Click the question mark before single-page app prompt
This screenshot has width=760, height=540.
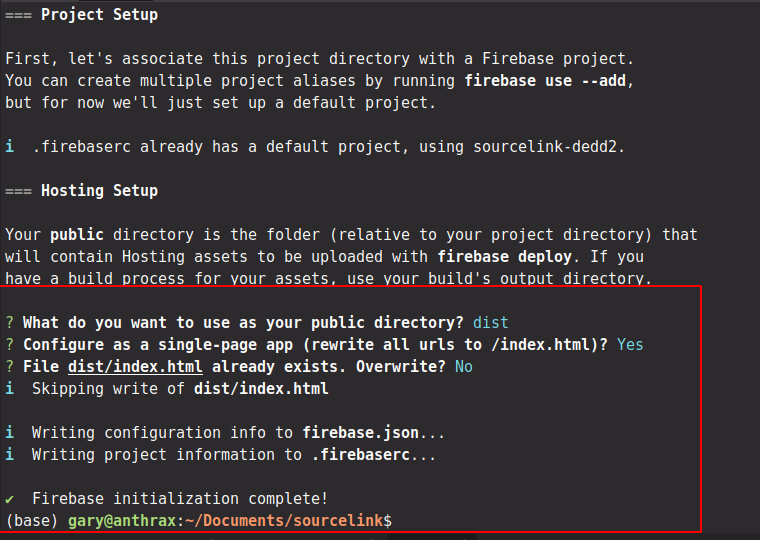pyautogui.click(x=10, y=345)
